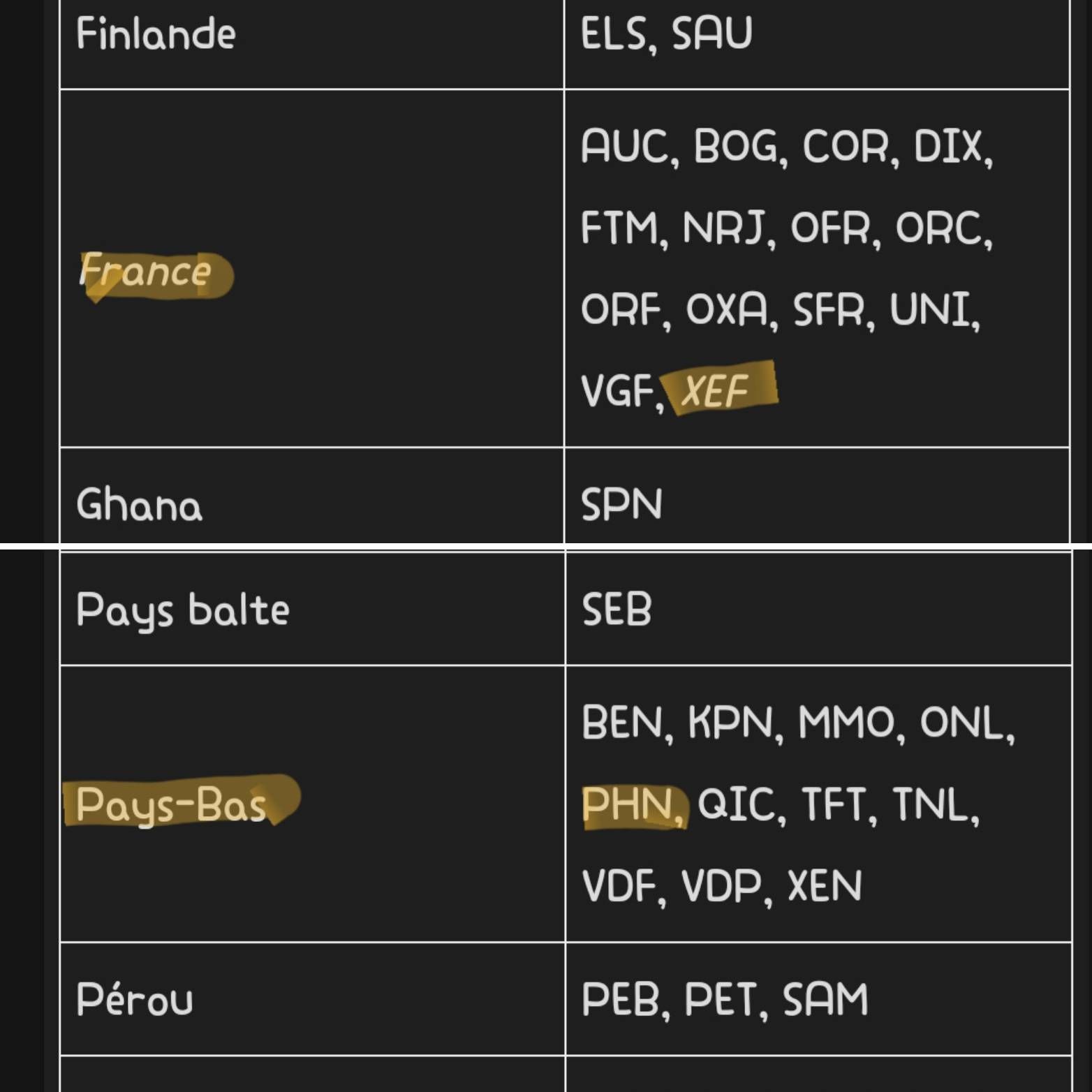Viewport: 1092px width, 1092px height.
Task: Click the SAU code entry
Action: click(x=712, y=34)
